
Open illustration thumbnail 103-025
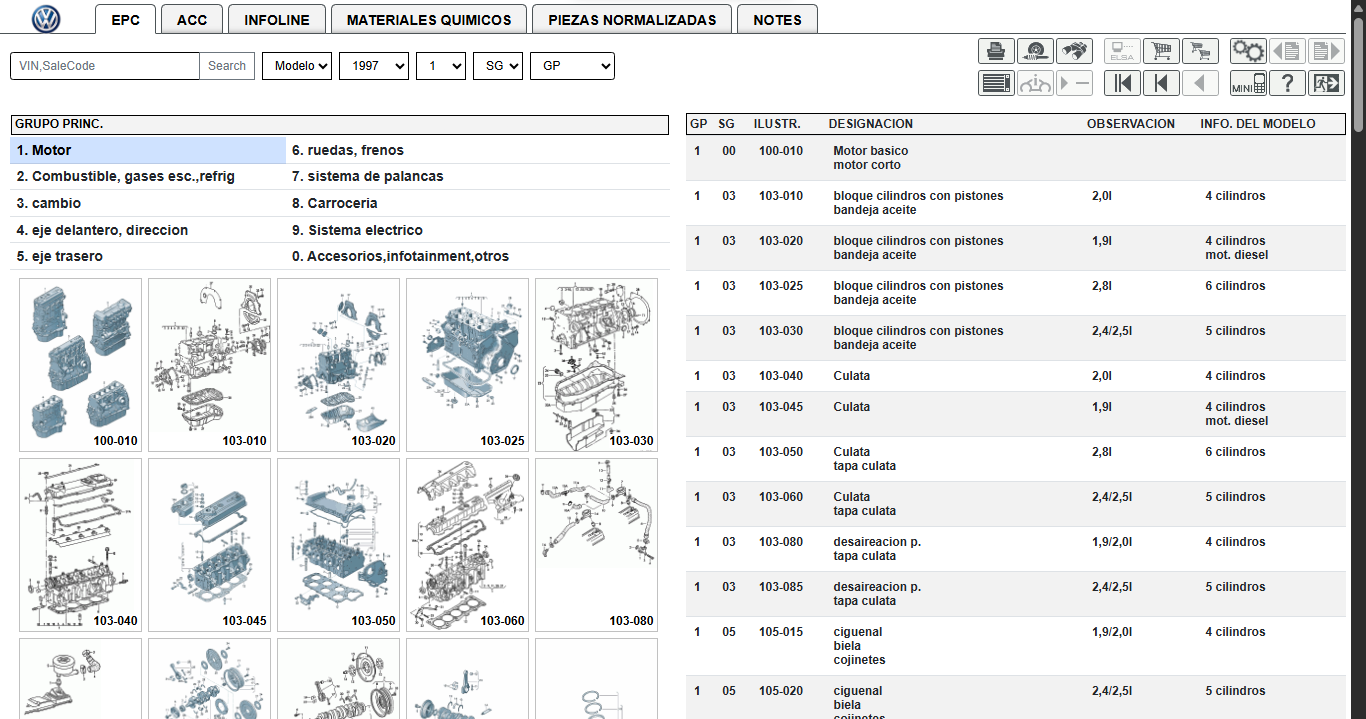click(467, 365)
